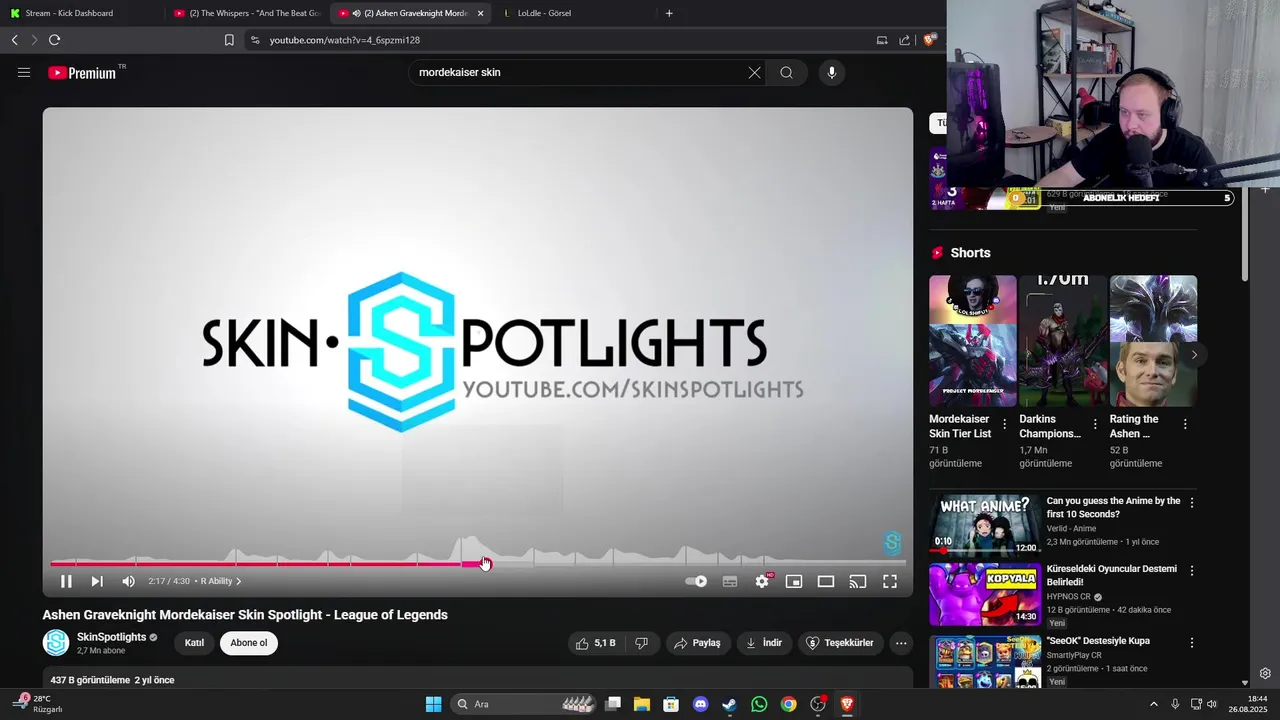
Task: Play the What Anime thumbnail video
Action: (985, 524)
